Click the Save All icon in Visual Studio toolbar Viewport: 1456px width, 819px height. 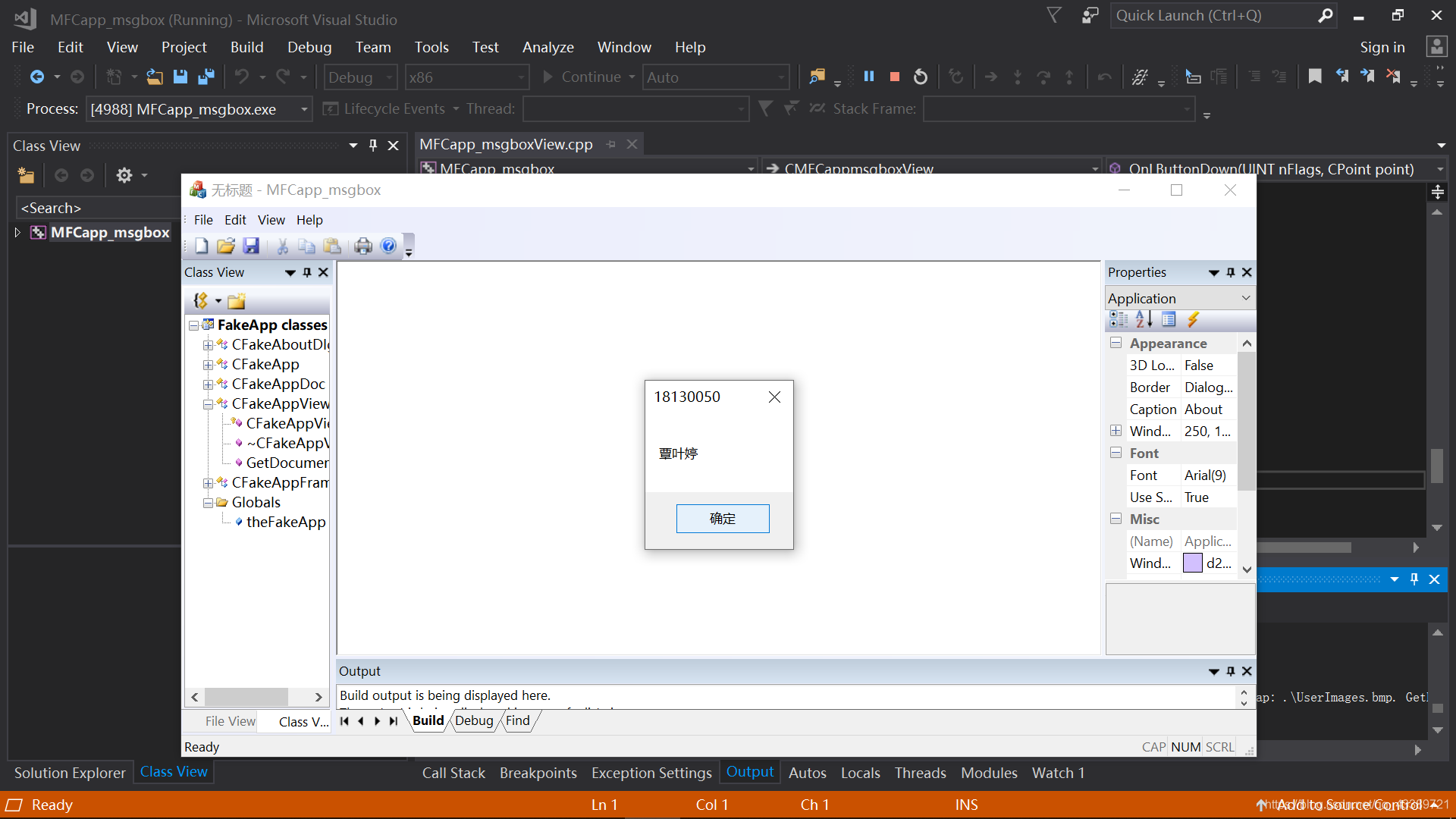[x=206, y=77]
